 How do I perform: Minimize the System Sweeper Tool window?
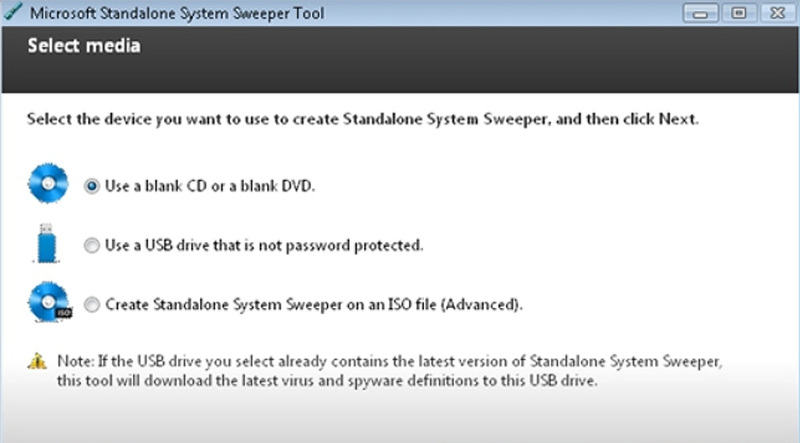[701, 13]
